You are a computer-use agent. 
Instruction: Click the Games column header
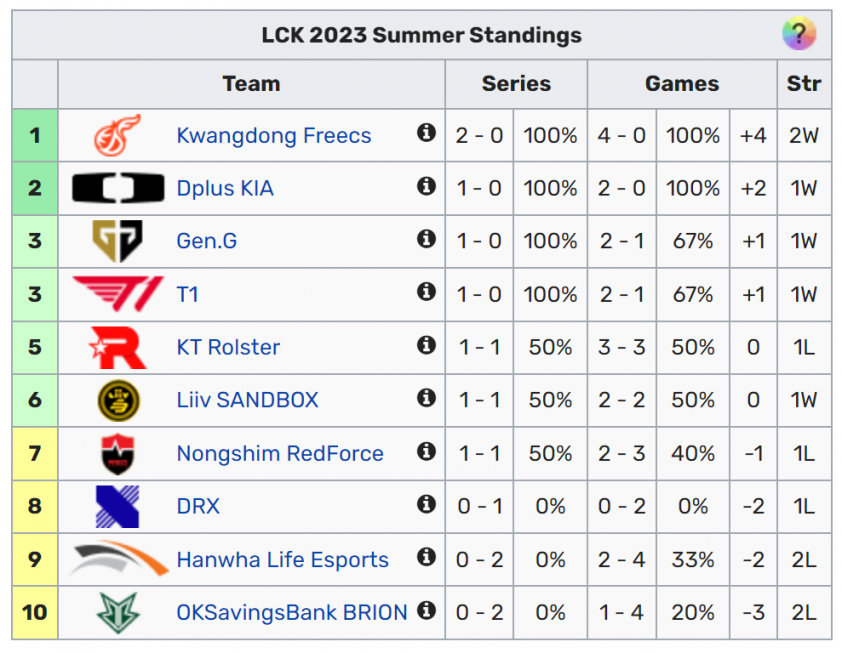tap(681, 84)
